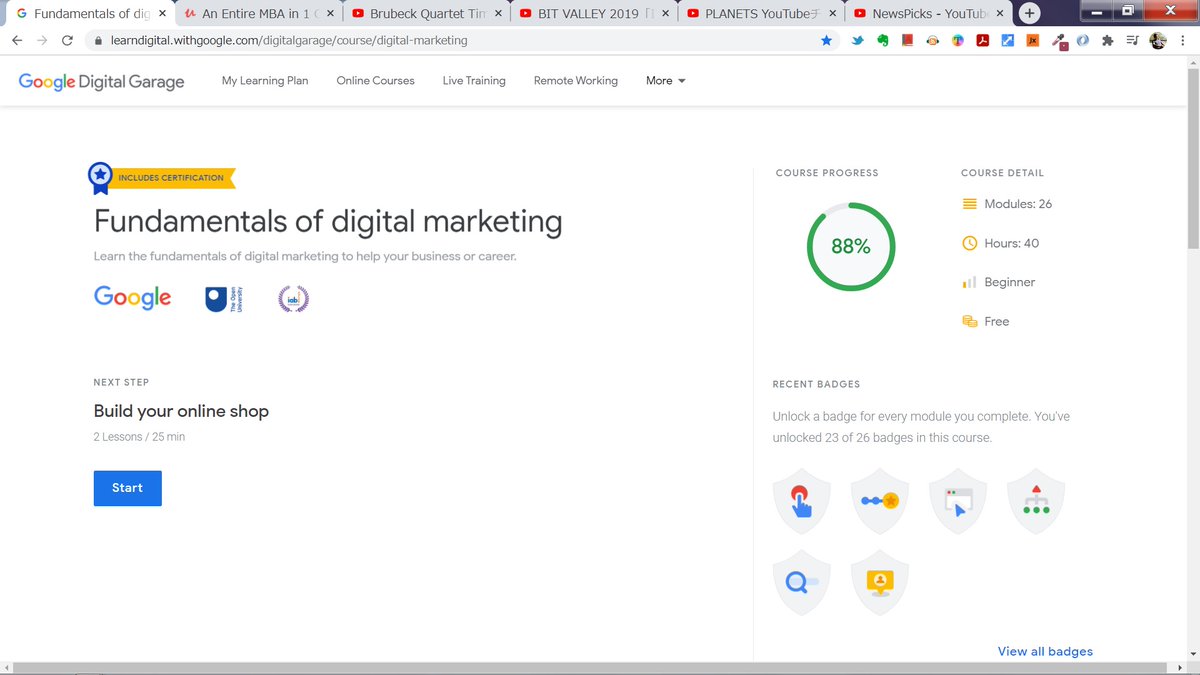Open My Learning Plan menu item
The width and height of the screenshot is (1200, 675).
tap(265, 81)
